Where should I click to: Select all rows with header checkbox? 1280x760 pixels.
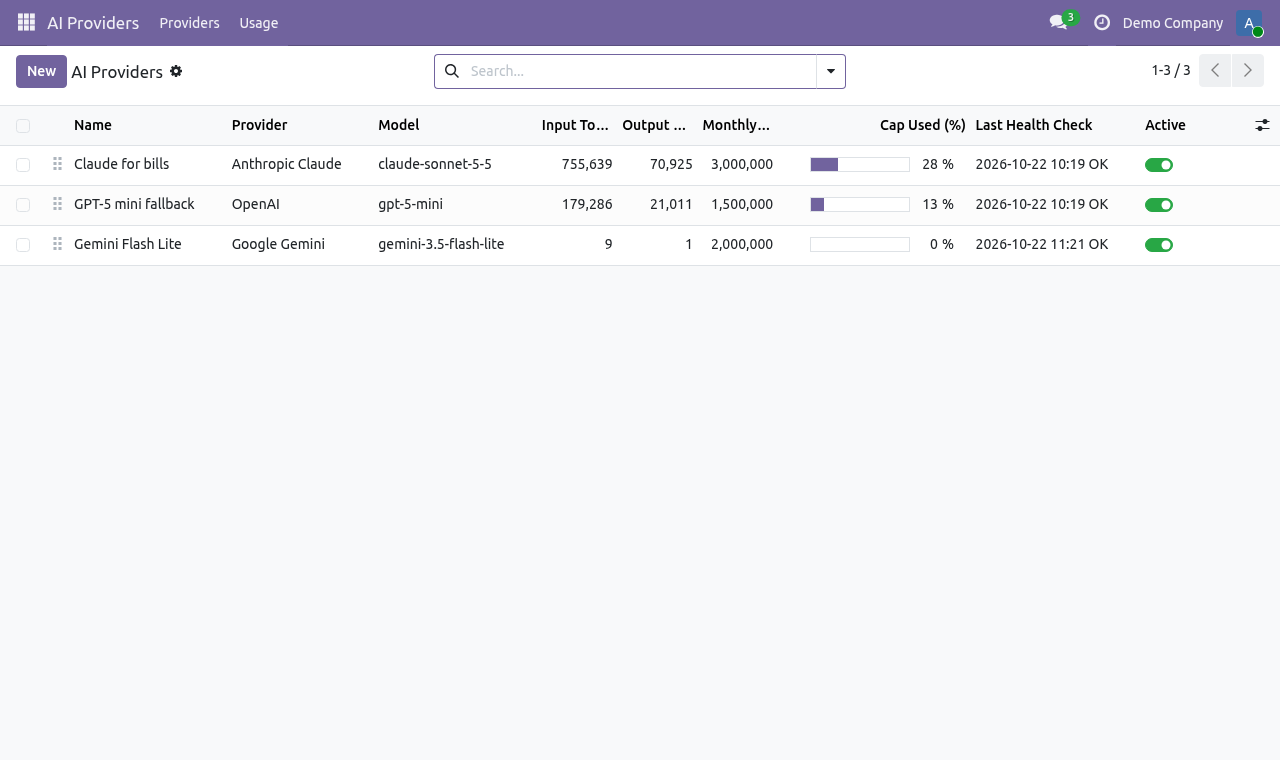point(23,126)
